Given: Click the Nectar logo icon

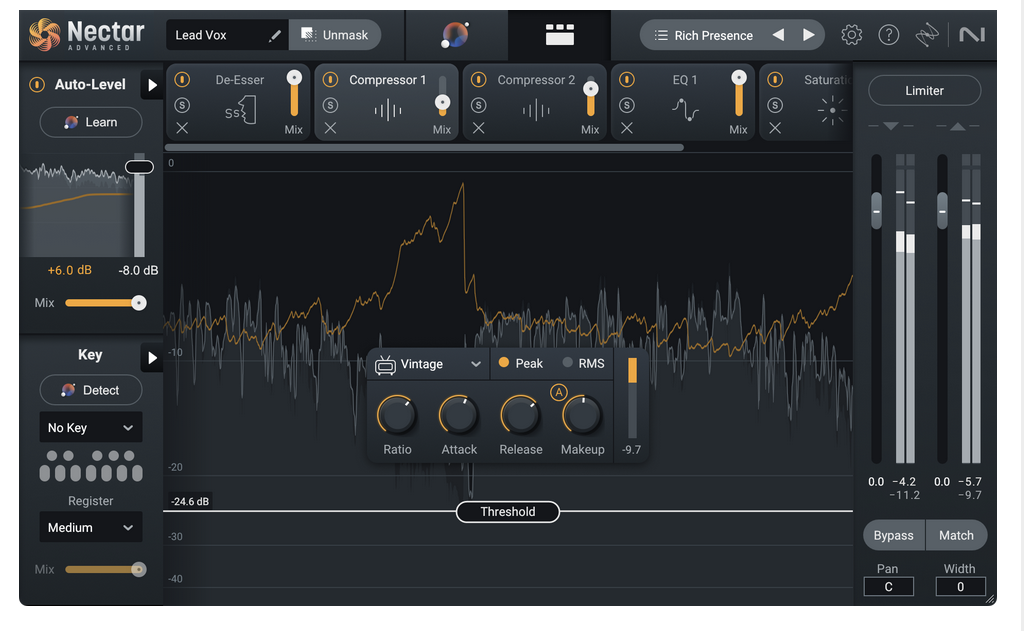Looking at the screenshot, I should pos(44,35).
